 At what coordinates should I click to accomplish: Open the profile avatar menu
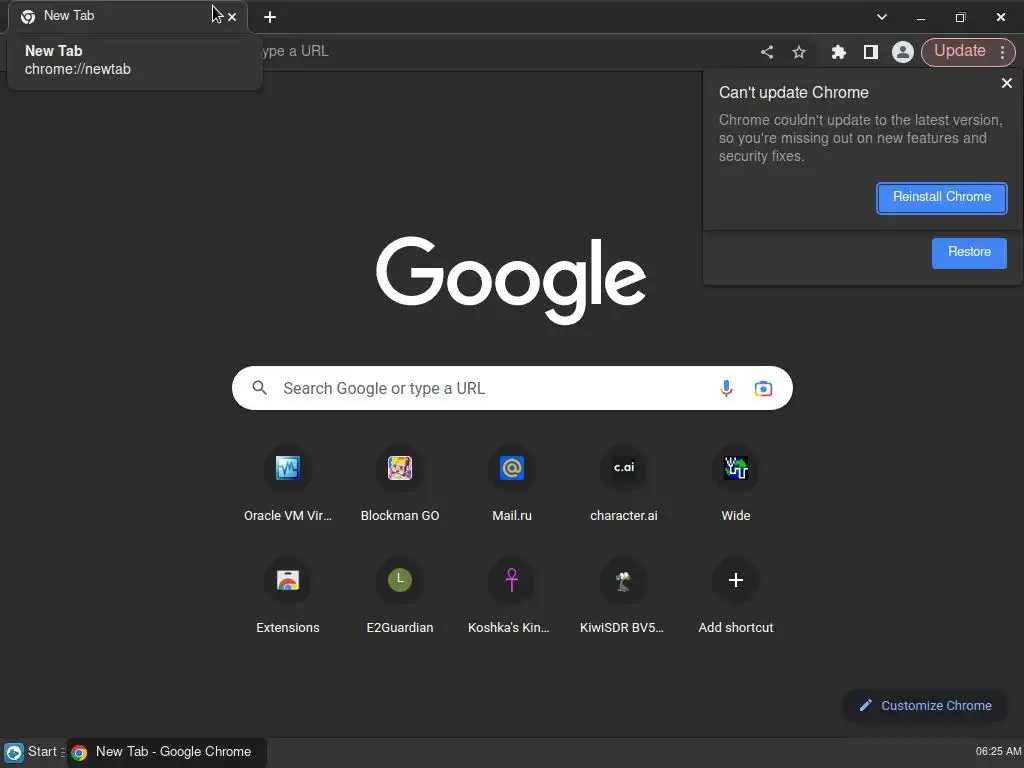pos(903,52)
